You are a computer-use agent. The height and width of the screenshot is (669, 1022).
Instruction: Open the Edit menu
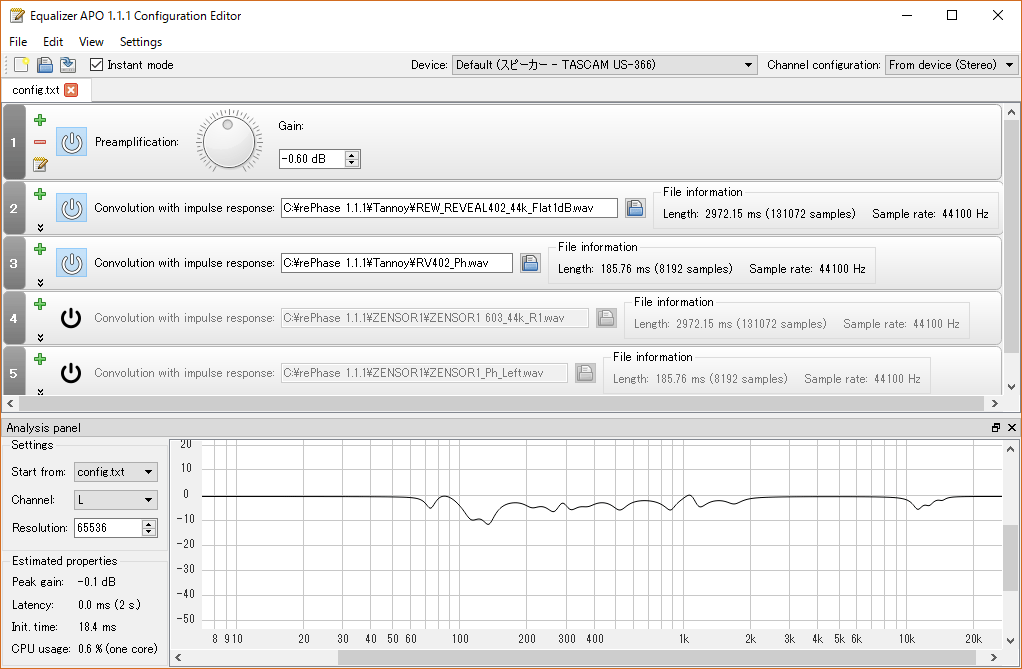point(53,42)
